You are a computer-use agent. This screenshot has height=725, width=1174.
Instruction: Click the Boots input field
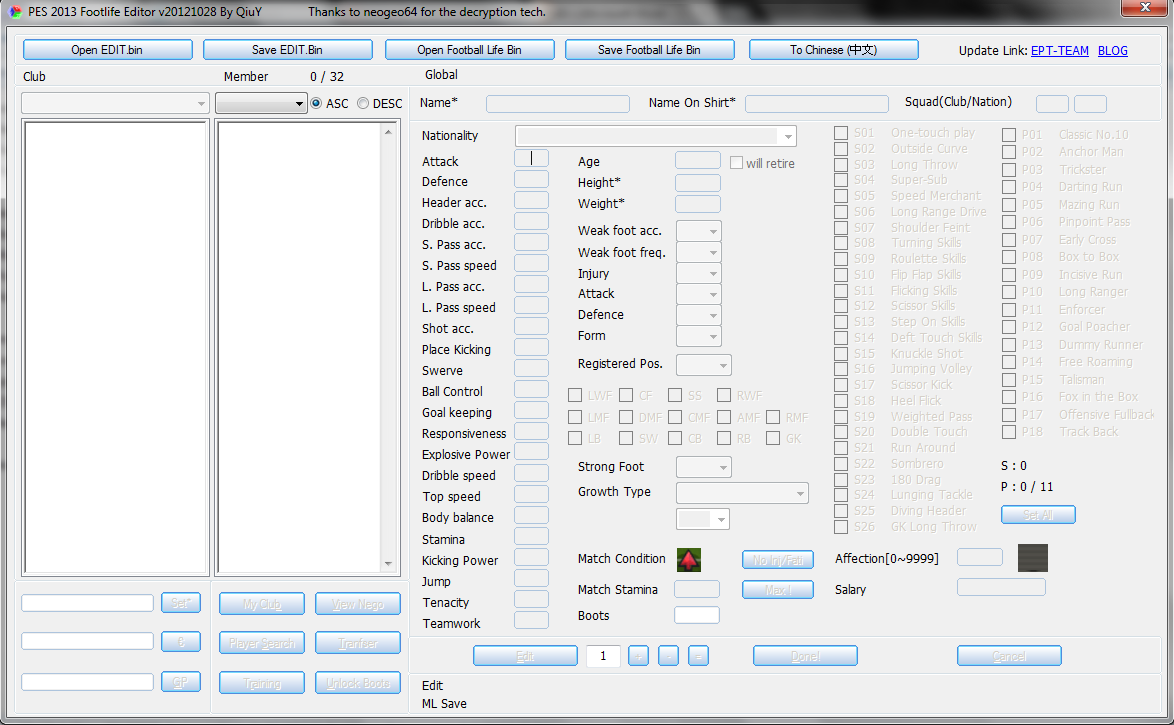tap(697, 615)
